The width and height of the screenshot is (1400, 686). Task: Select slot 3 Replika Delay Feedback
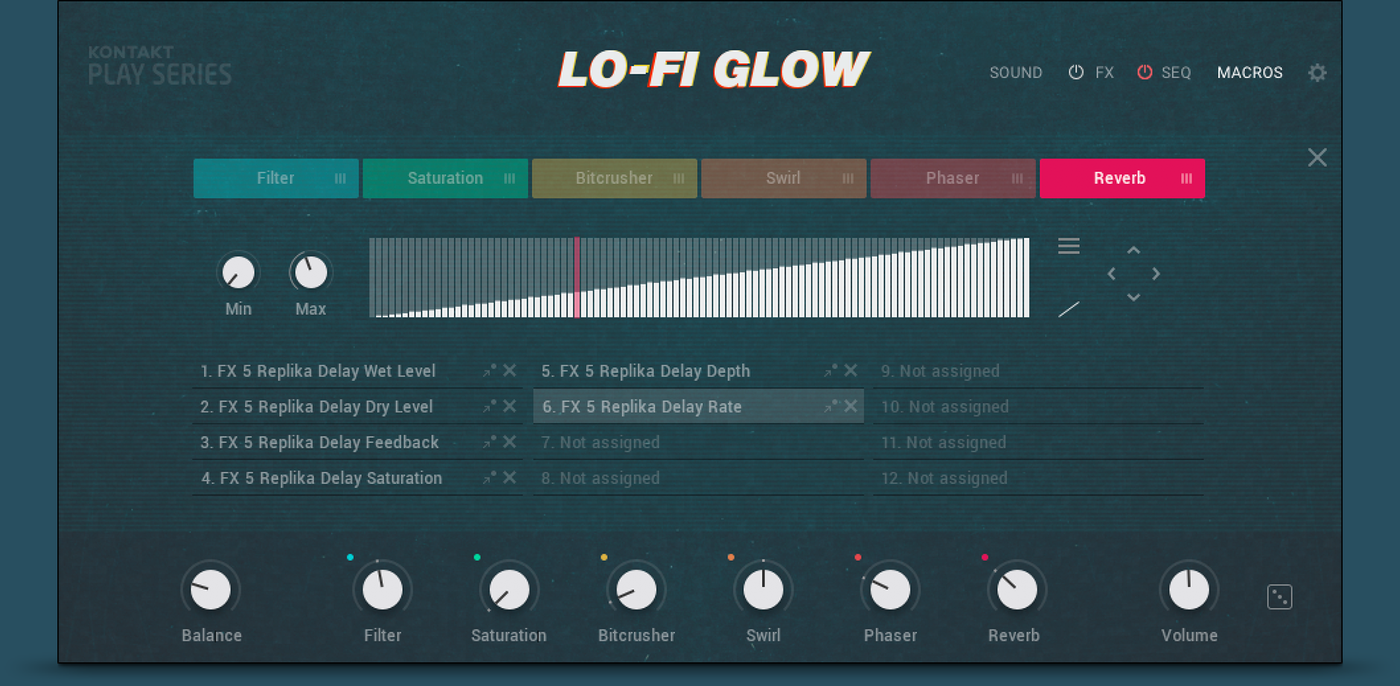coord(358,442)
